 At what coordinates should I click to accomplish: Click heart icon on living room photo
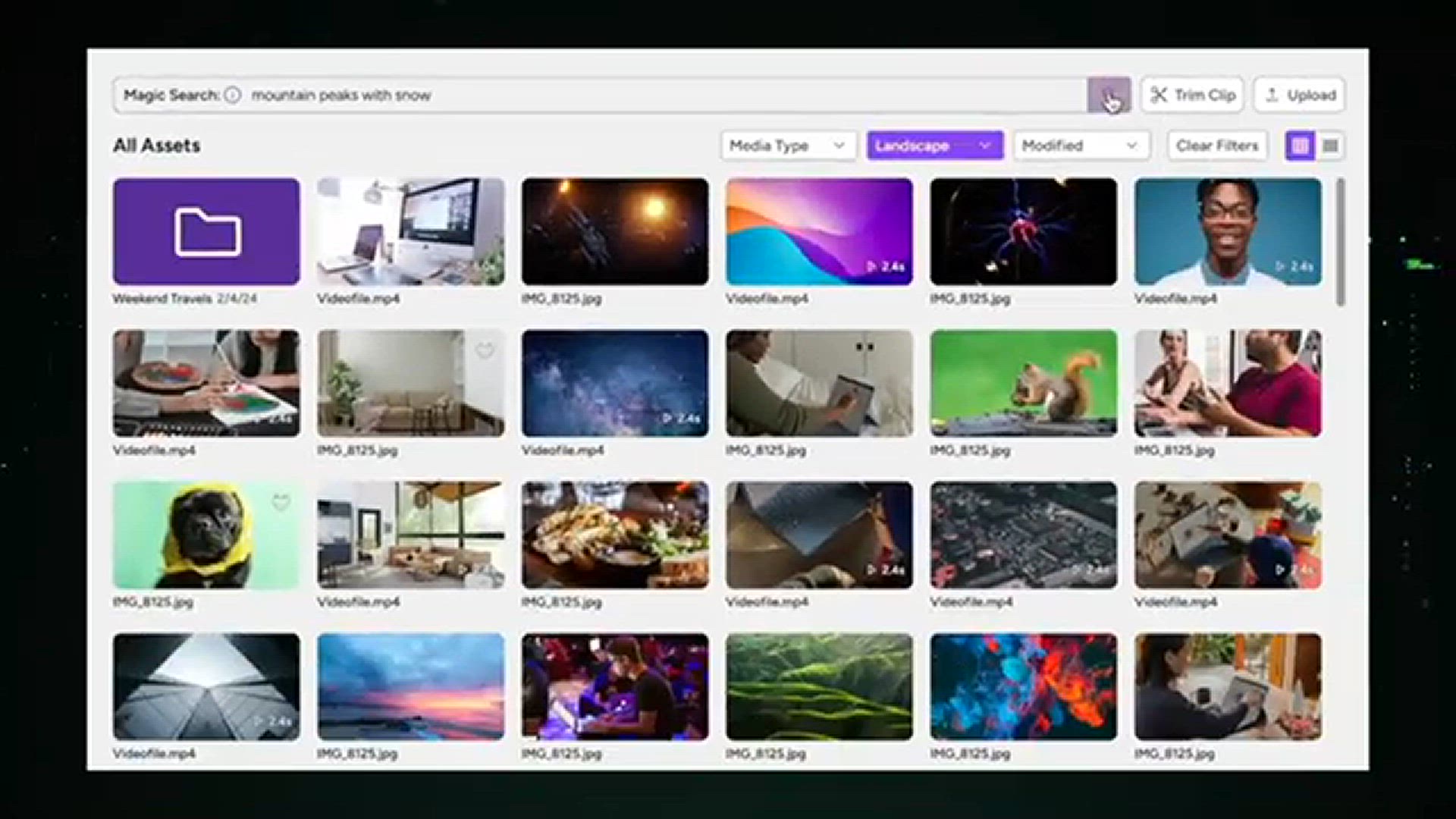point(485,351)
